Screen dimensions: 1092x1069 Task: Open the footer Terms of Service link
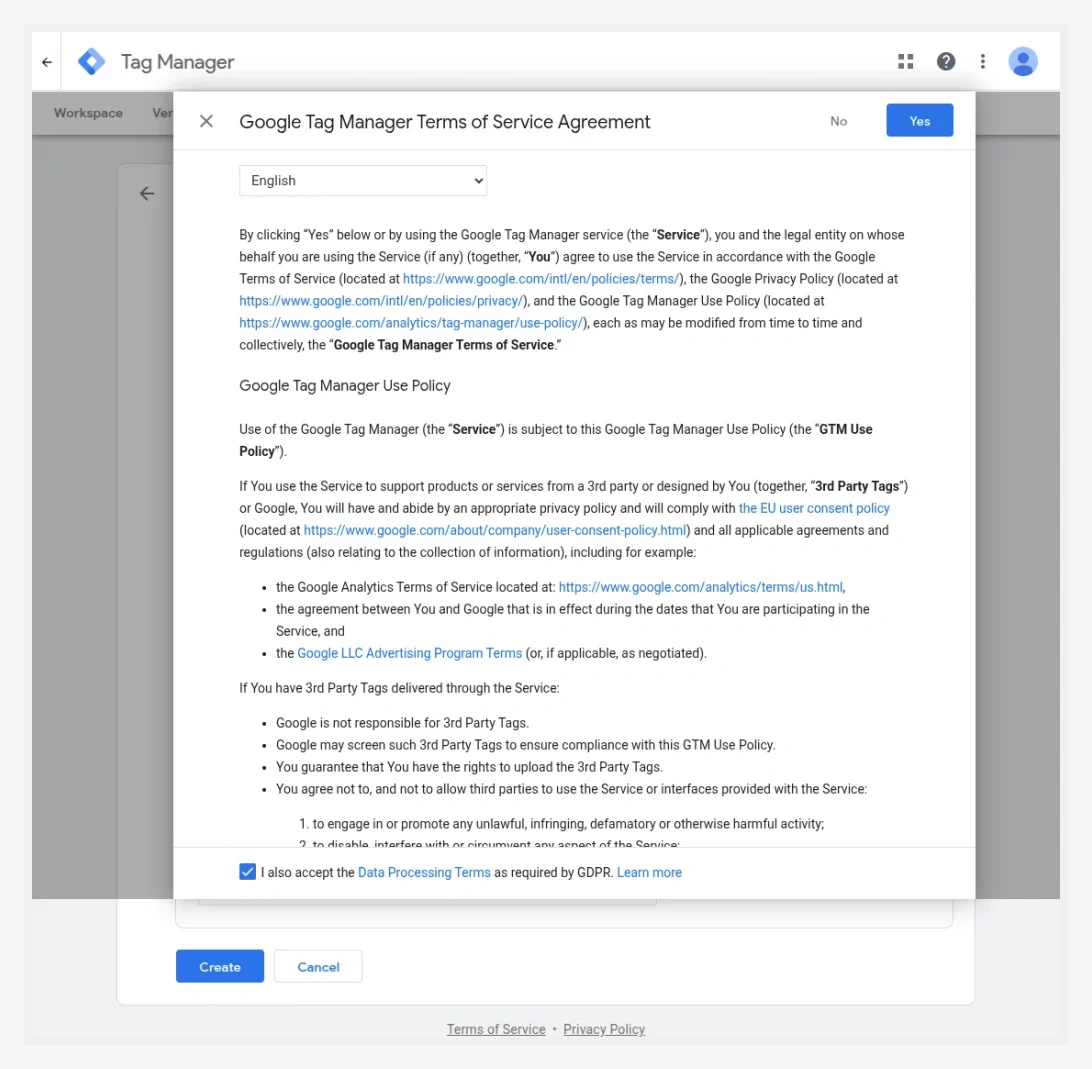click(x=496, y=1029)
